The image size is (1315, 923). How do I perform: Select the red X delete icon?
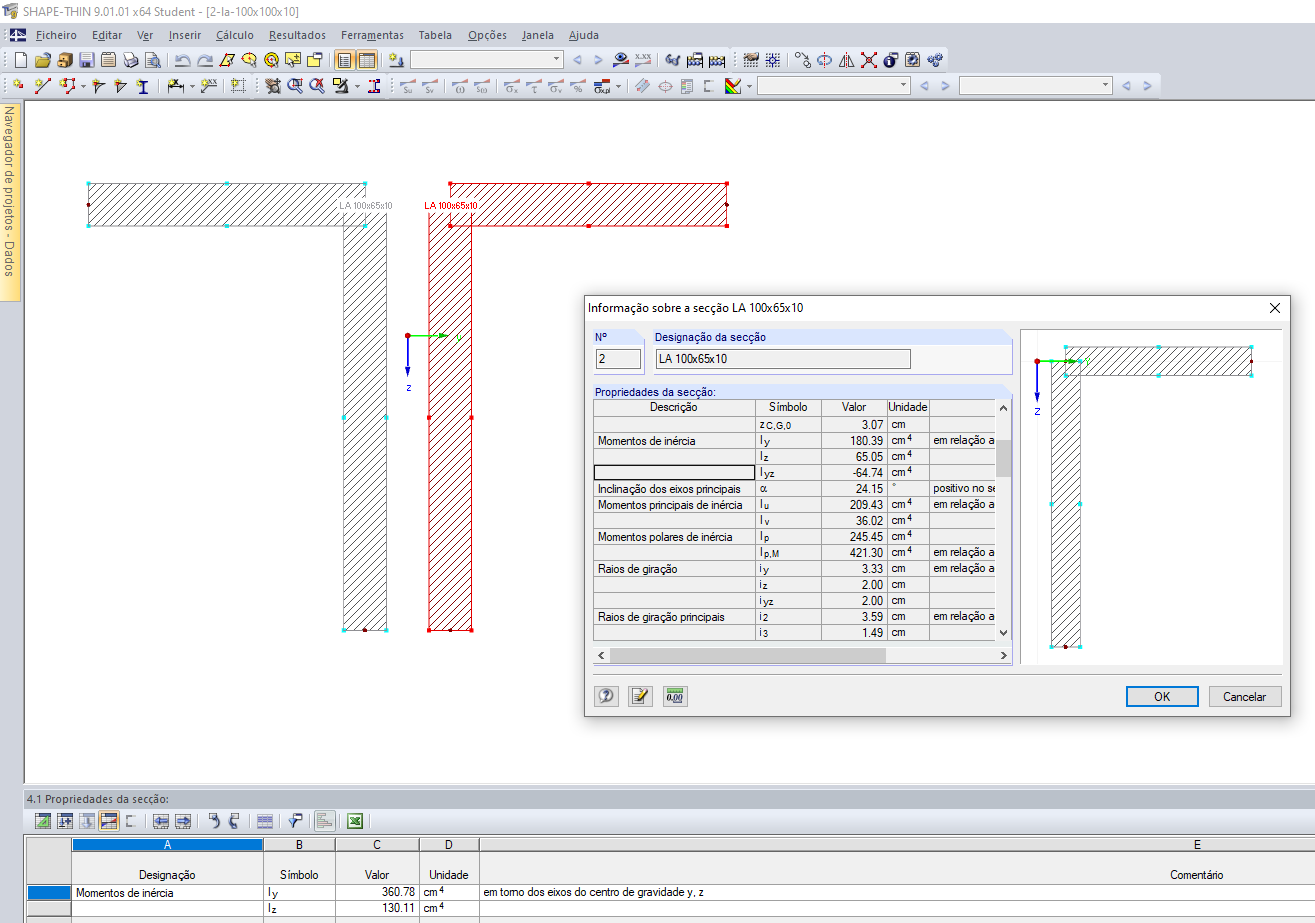tap(868, 60)
